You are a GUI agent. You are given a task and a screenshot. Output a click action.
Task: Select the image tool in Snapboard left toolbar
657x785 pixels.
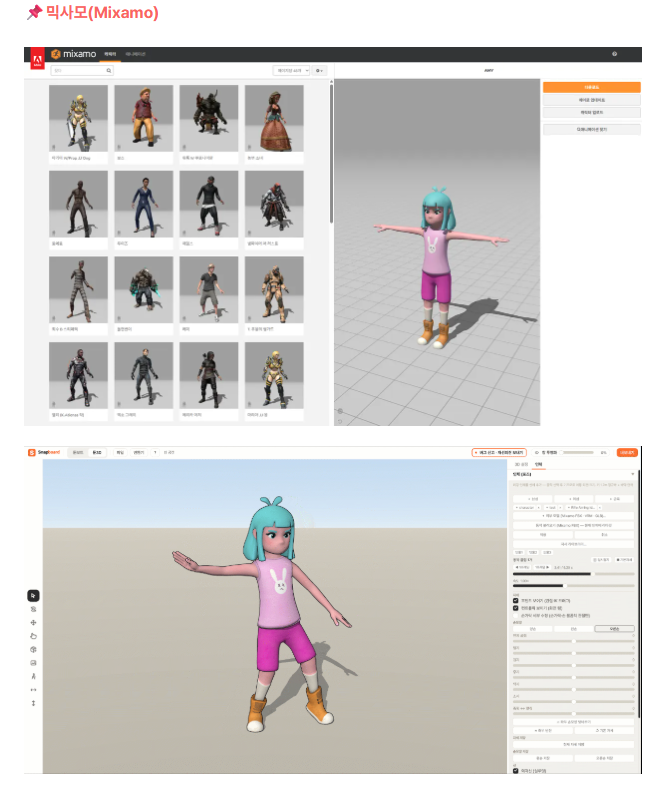(x=33, y=663)
